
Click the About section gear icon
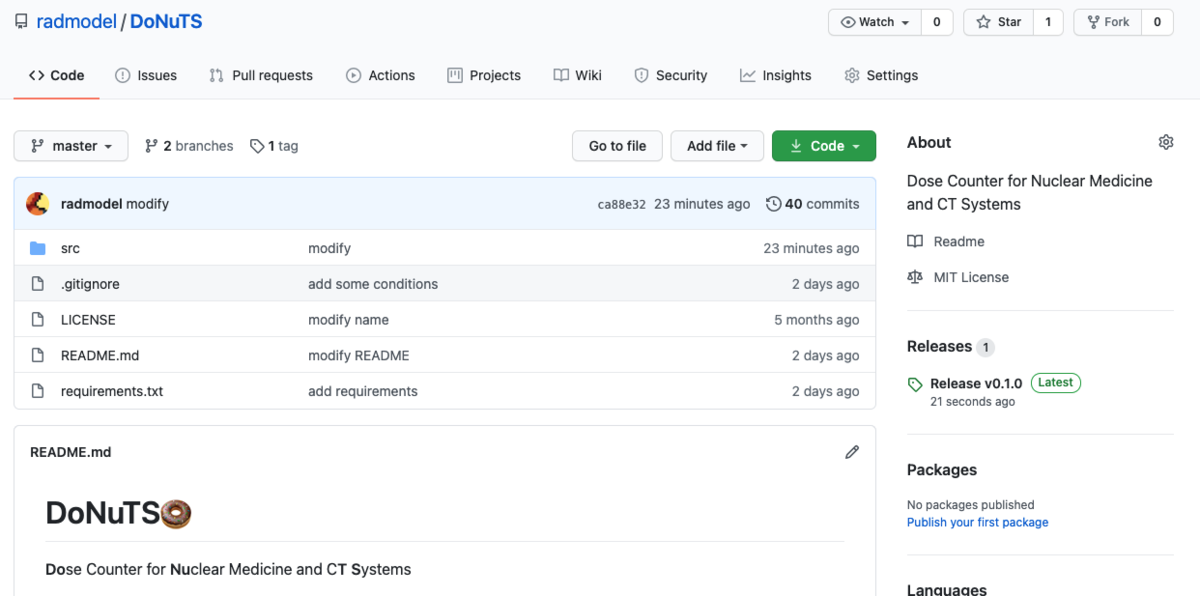coord(1165,143)
